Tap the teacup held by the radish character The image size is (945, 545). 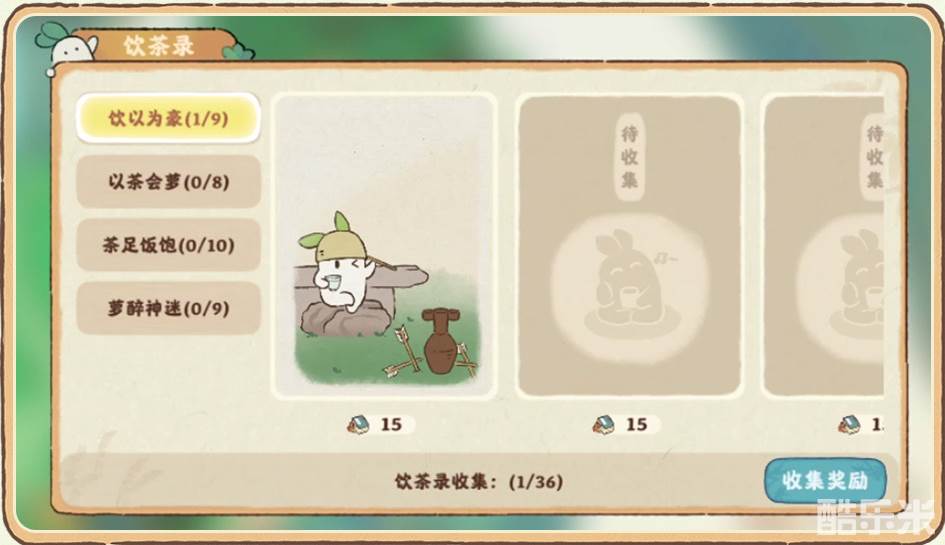coord(331,281)
